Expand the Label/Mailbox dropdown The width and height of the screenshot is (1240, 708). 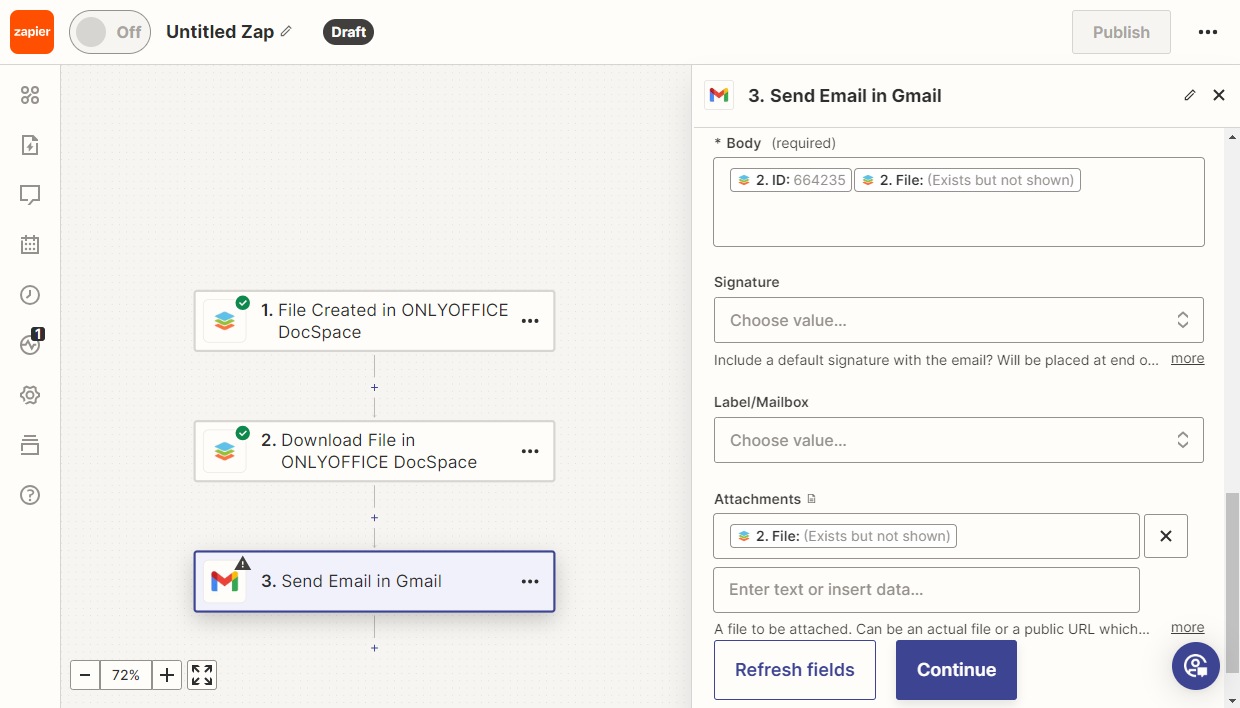pyautogui.click(x=958, y=440)
